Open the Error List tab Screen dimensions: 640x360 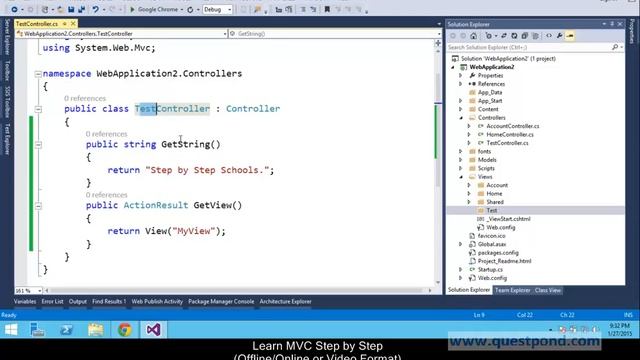pos(52,302)
